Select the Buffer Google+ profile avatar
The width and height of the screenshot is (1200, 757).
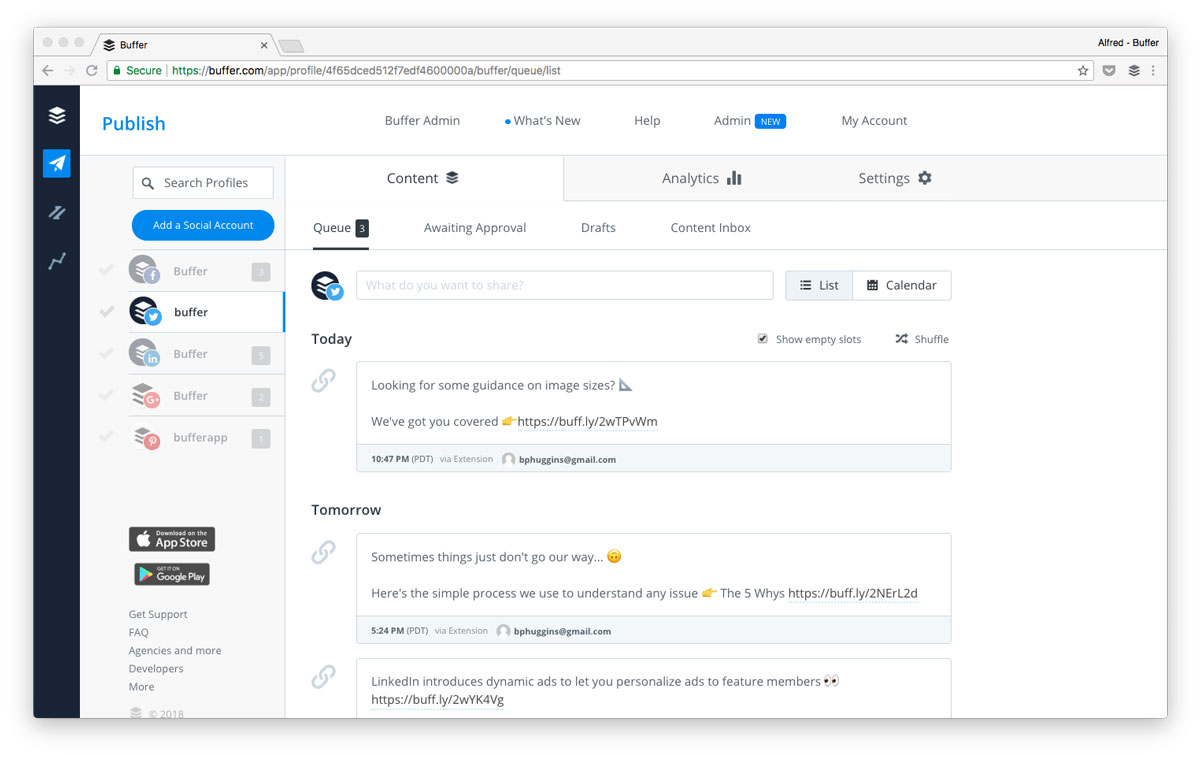[145, 395]
